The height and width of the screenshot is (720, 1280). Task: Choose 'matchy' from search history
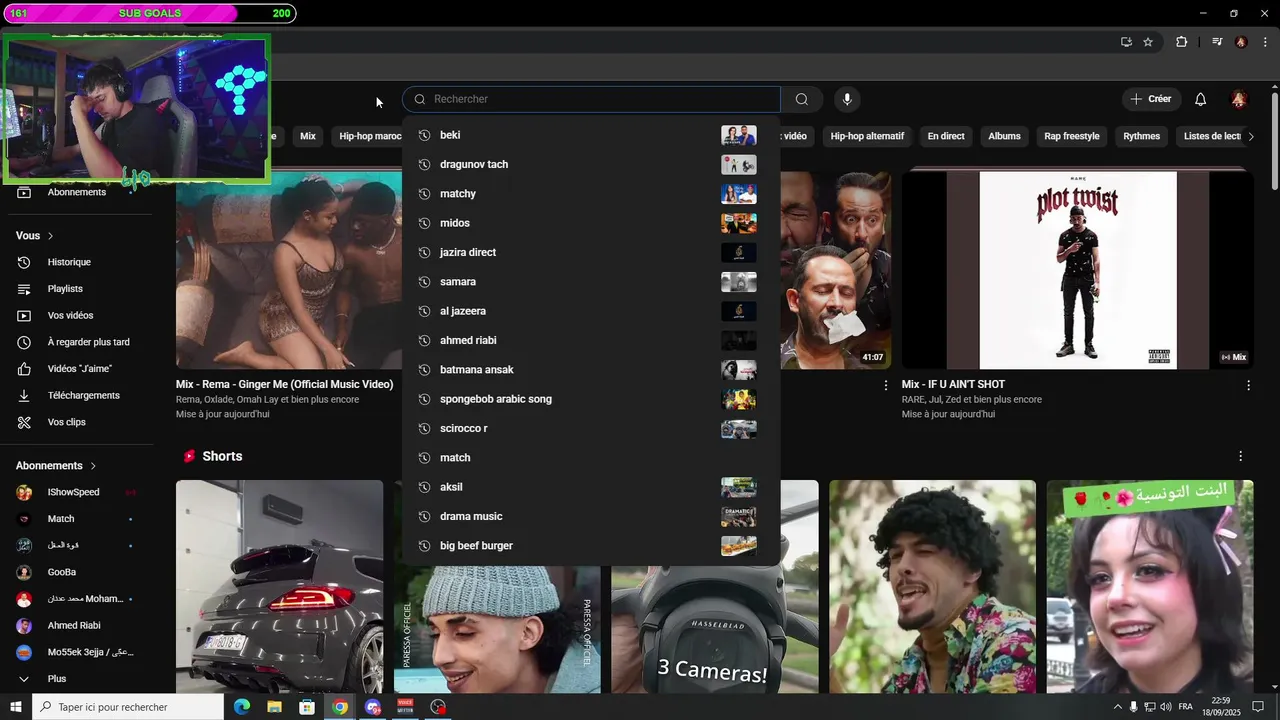(x=591, y=194)
